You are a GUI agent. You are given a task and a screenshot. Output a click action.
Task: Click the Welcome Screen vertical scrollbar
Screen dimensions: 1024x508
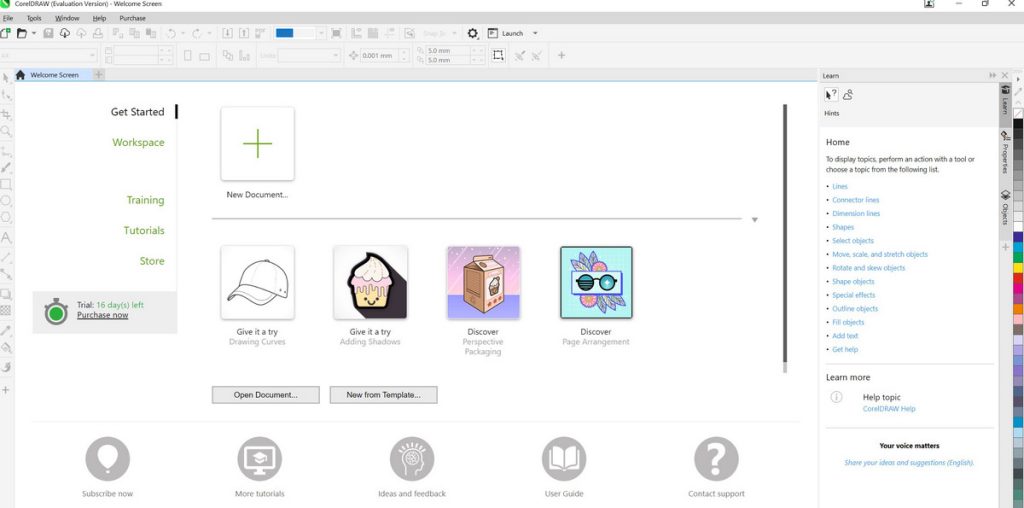tap(785, 238)
